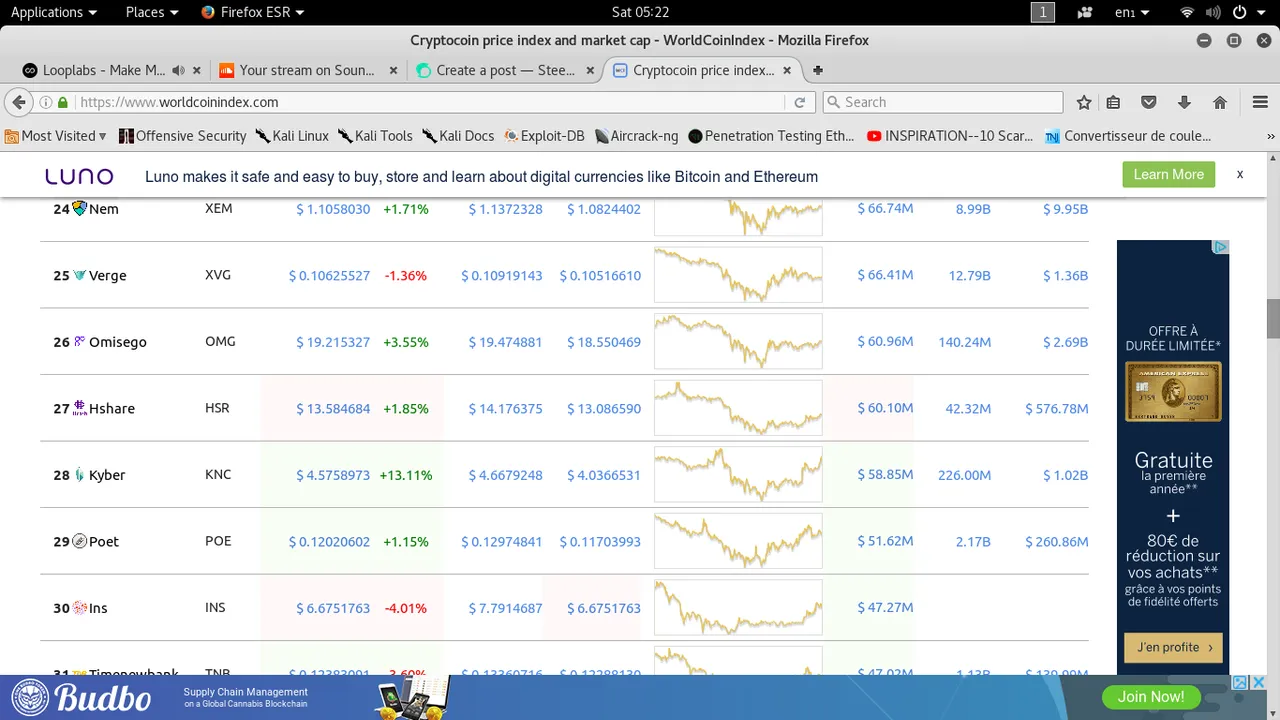Show site information icon in URL bar
The width and height of the screenshot is (1280, 720).
45,102
